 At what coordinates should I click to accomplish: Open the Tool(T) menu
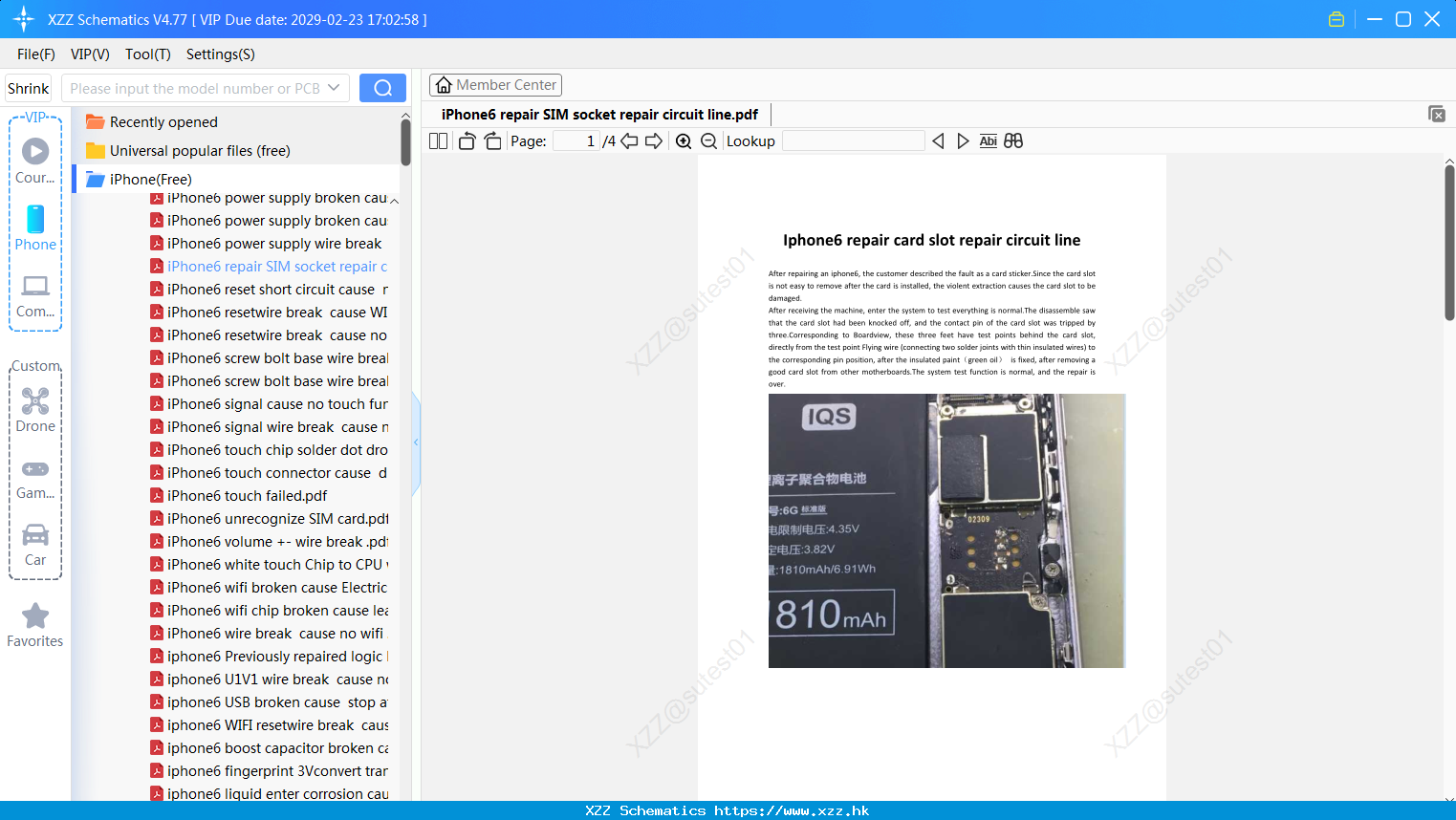(148, 54)
